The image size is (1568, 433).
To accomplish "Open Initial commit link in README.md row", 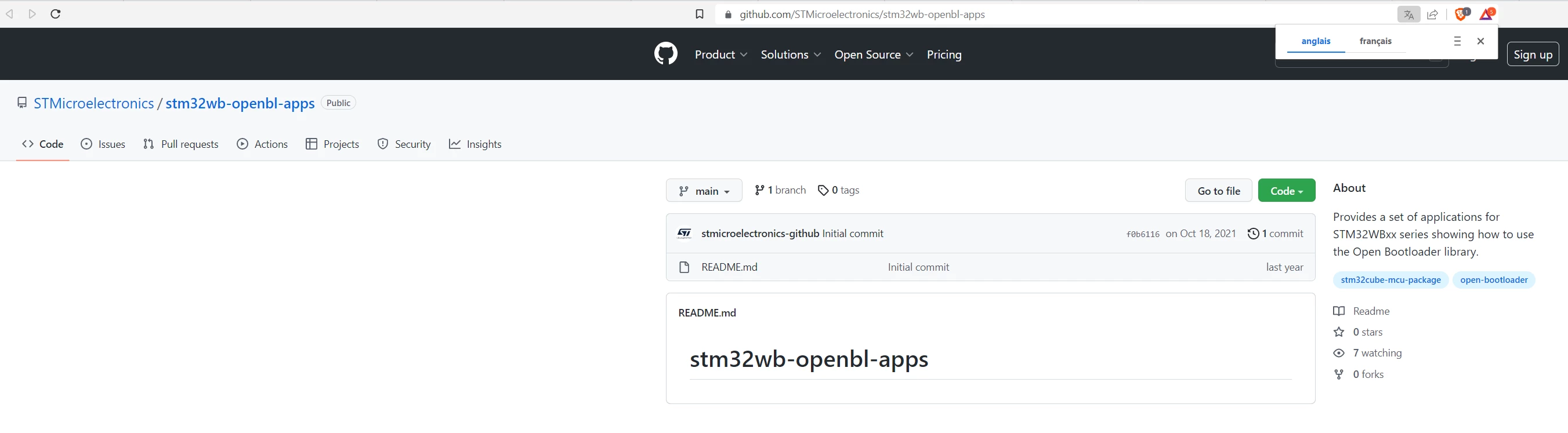I will coord(918,267).
